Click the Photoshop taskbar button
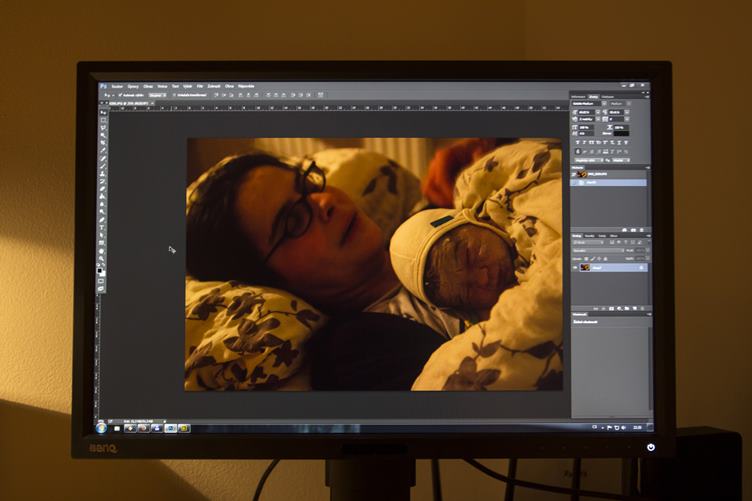The image size is (752, 501). (171, 428)
